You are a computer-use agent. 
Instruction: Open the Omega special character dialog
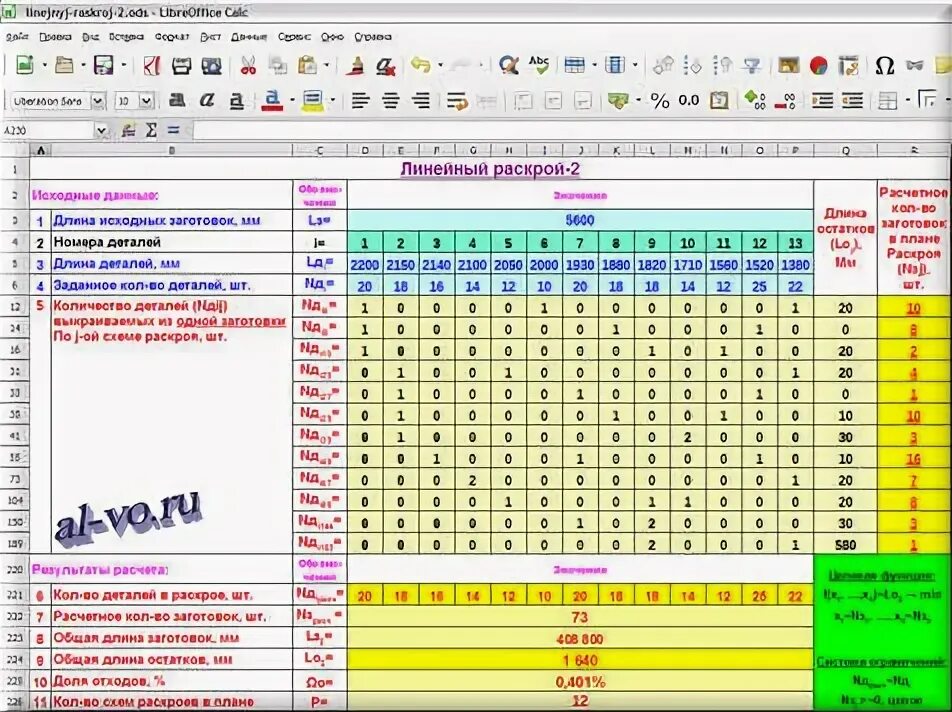pos(885,66)
